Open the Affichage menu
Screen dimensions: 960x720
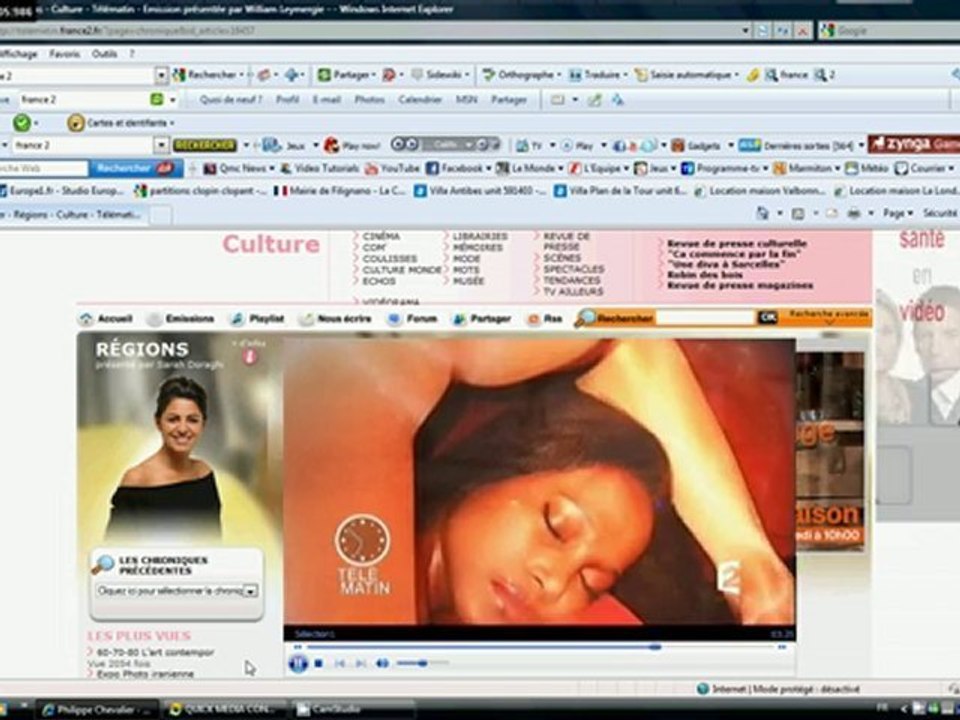tap(18, 54)
